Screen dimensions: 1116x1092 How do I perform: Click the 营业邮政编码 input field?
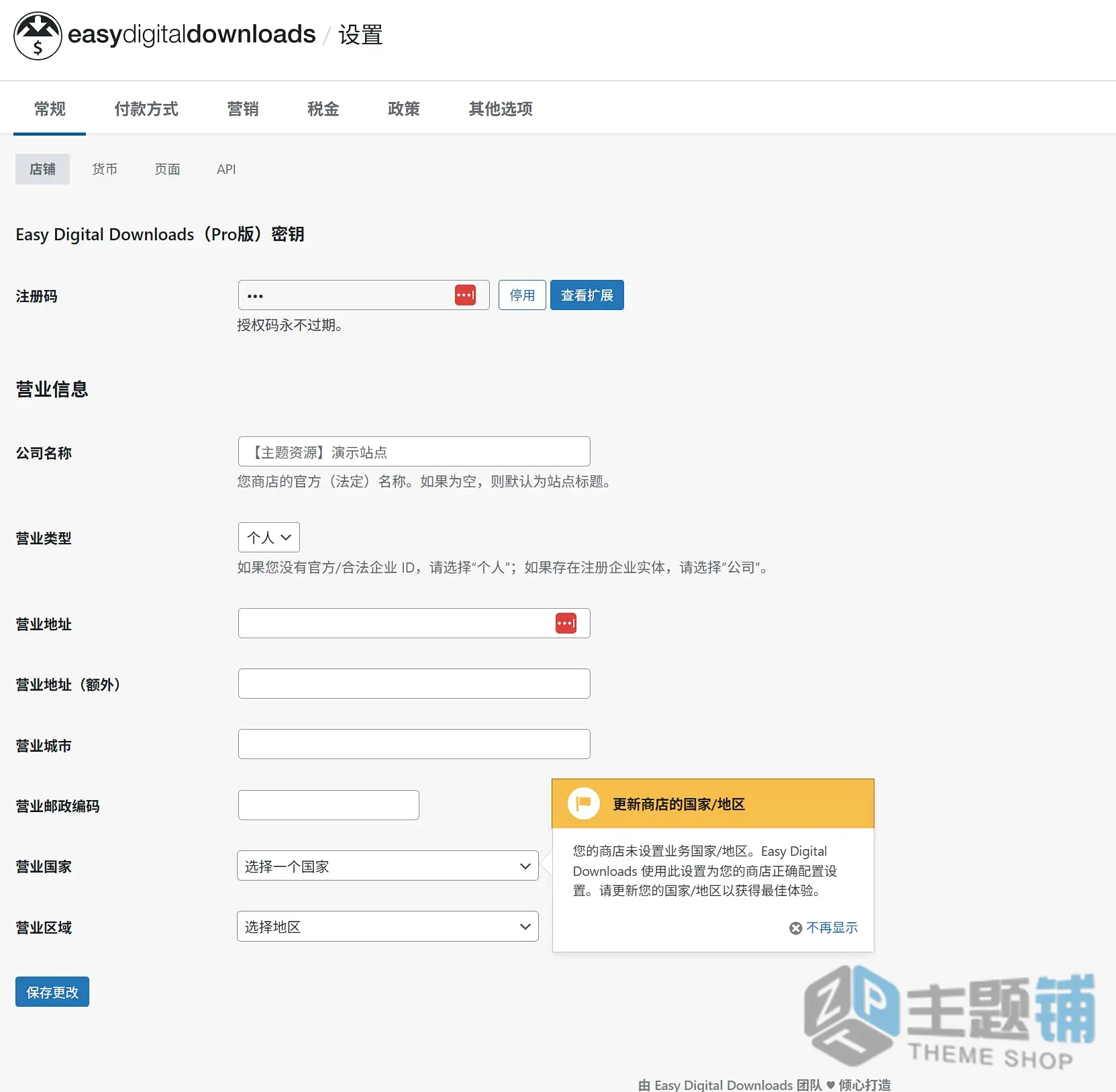tap(329, 805)
